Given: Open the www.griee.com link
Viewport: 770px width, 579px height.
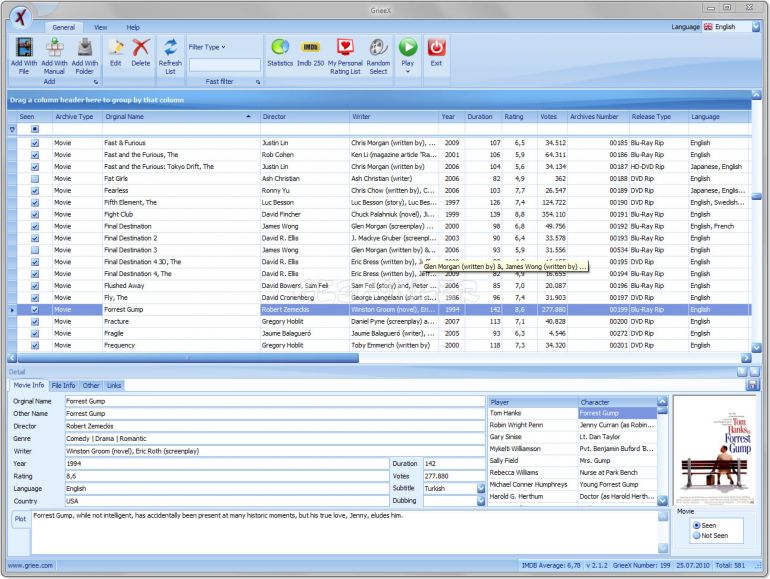Looking at the screenshot, I should click(30, 565).
